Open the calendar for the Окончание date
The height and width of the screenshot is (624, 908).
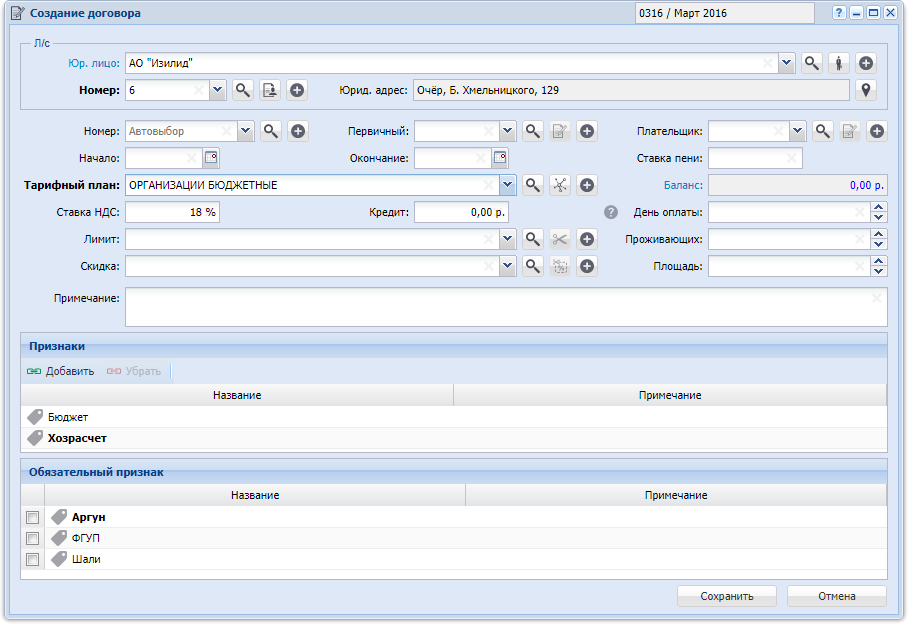[x=500, y=158]
